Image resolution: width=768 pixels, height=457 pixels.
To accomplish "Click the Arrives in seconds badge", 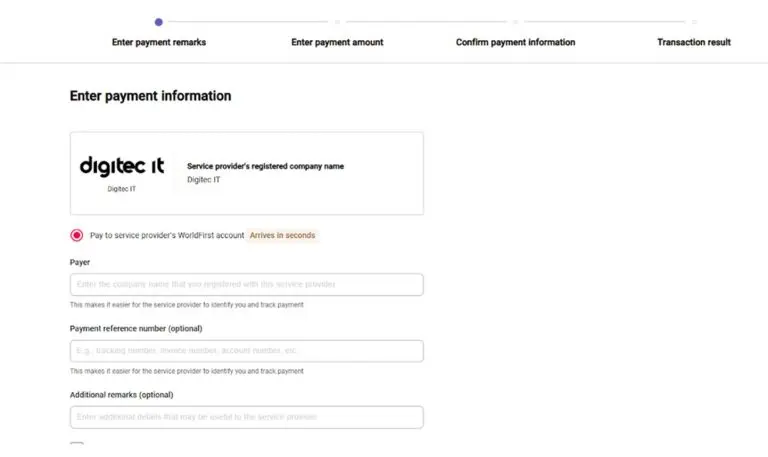I will [282, 235].
